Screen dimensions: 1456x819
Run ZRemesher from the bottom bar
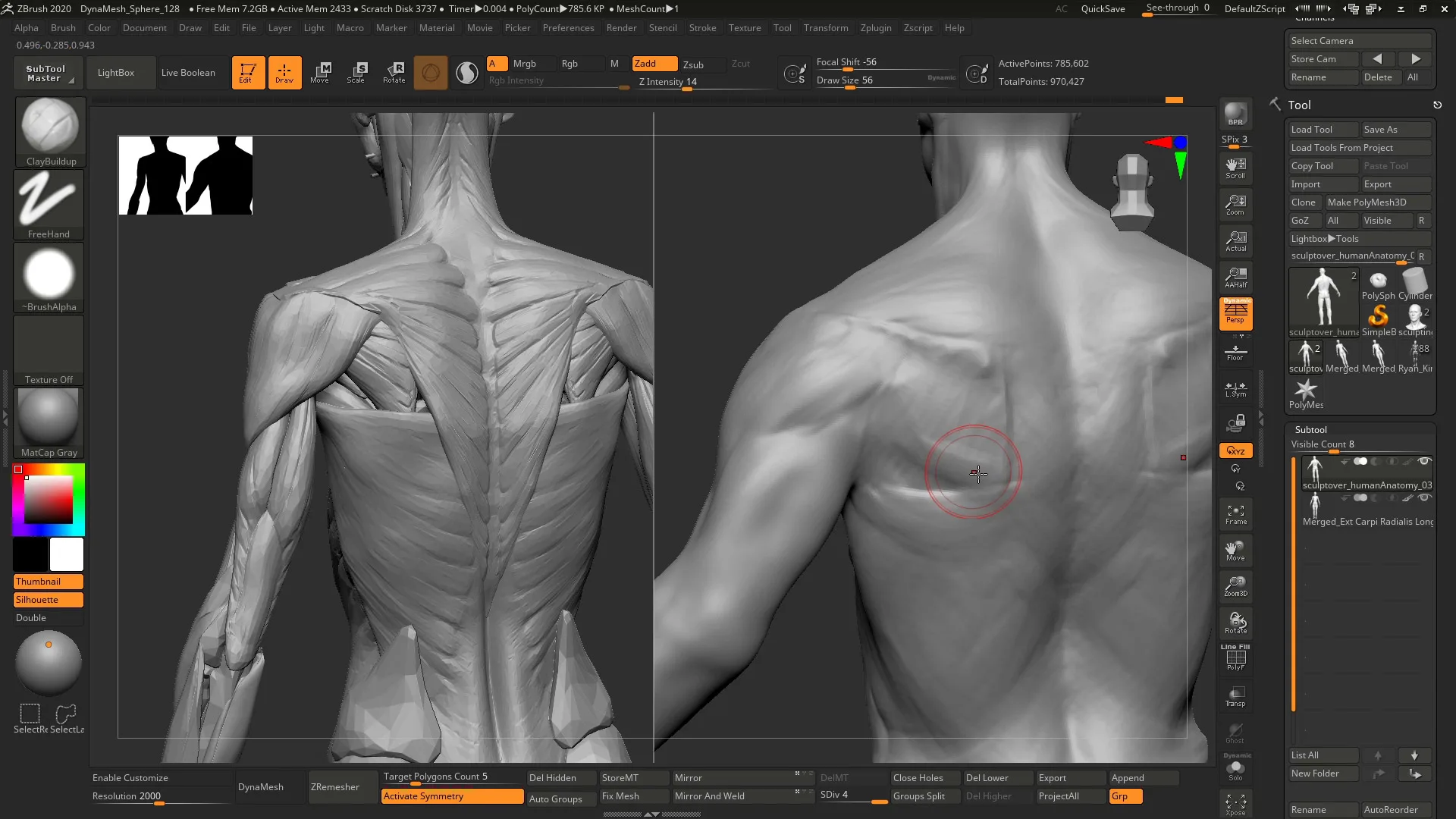point(334,786)
